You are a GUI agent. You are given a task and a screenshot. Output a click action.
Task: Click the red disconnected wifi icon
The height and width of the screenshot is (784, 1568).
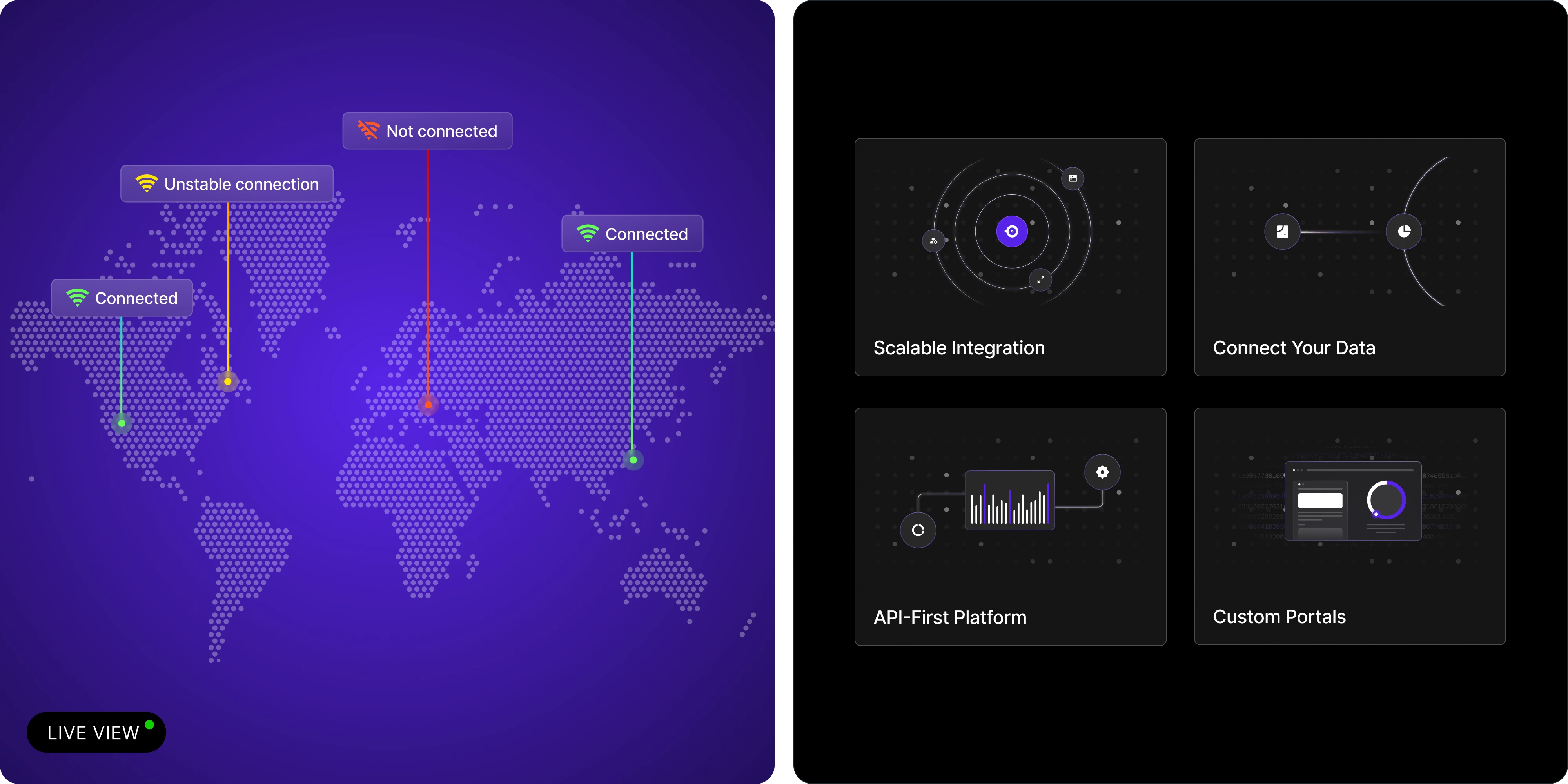pyautogui.click(x=368, y=130)
